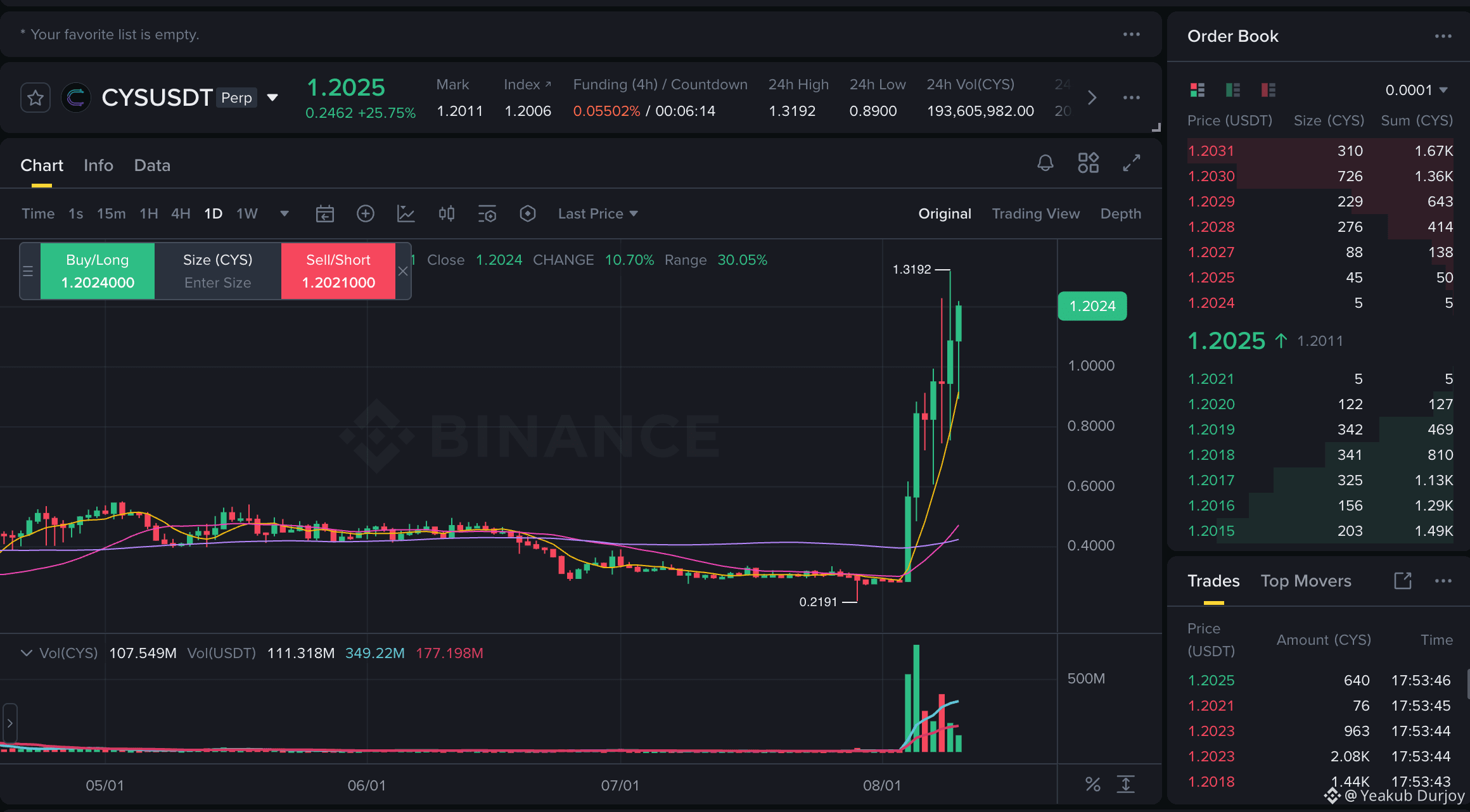Select the Trades tab

(1213, 581)
